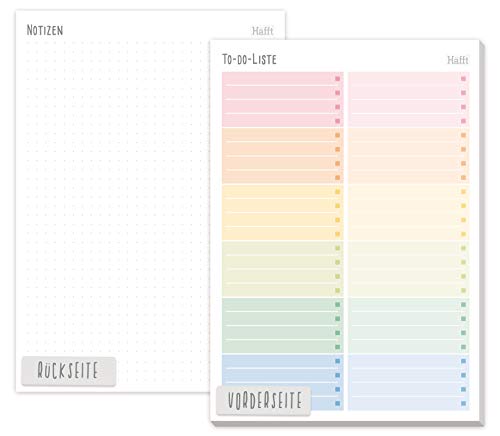The image size is (500, 436).
Task: Check the first pink checkbox in left column
Action: point(338,79)
